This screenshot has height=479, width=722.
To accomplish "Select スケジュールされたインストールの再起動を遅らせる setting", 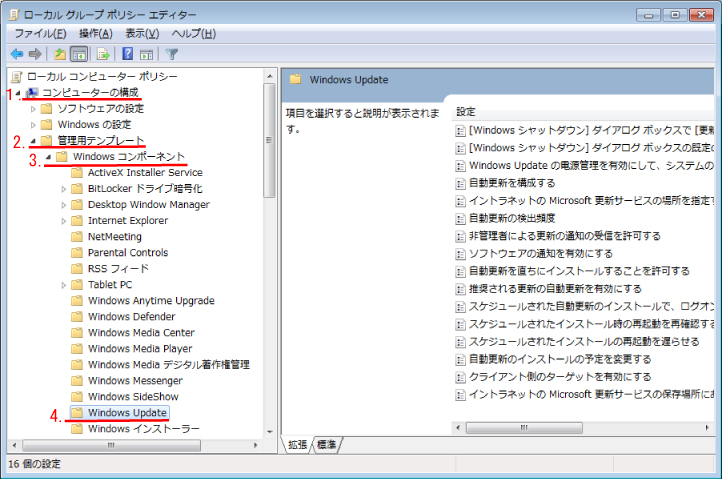I will [x=584, y=342].
